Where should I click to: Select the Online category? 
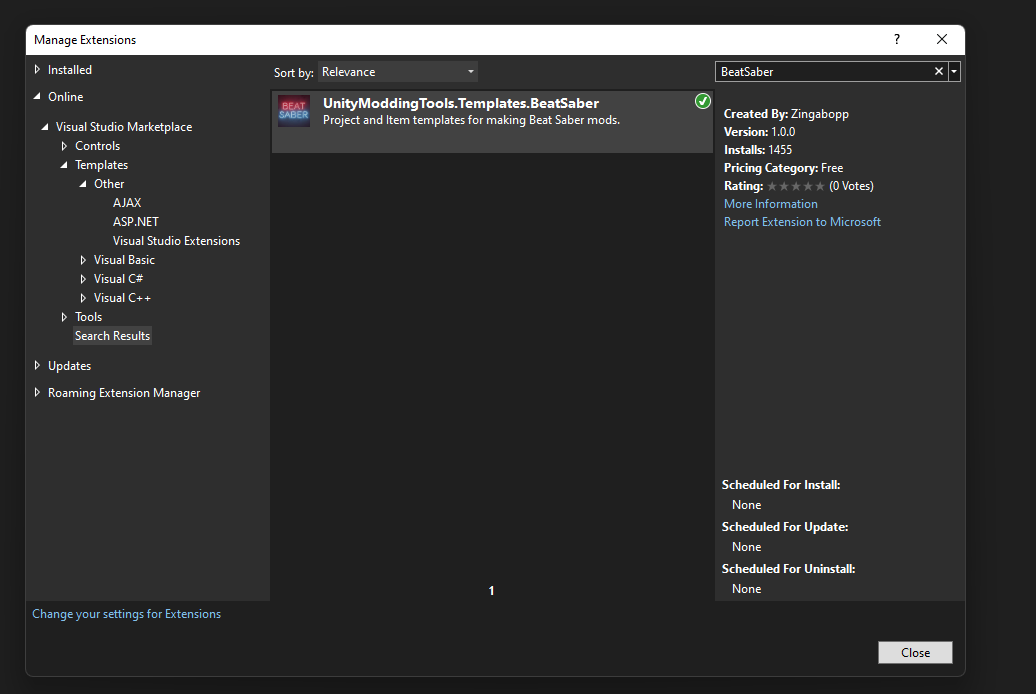coord(65,96)
